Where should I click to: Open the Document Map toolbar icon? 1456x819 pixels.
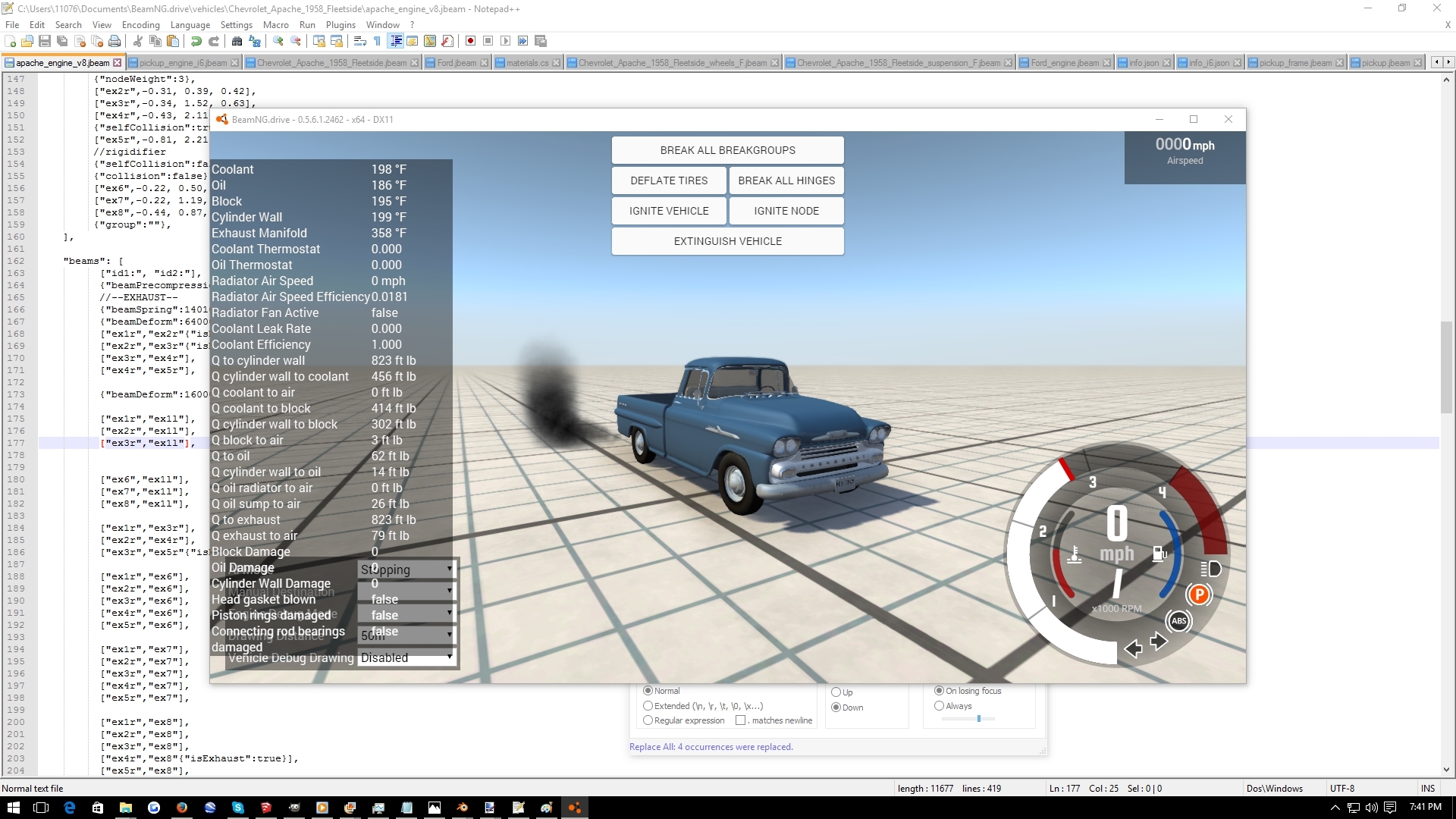coord(430,41)
